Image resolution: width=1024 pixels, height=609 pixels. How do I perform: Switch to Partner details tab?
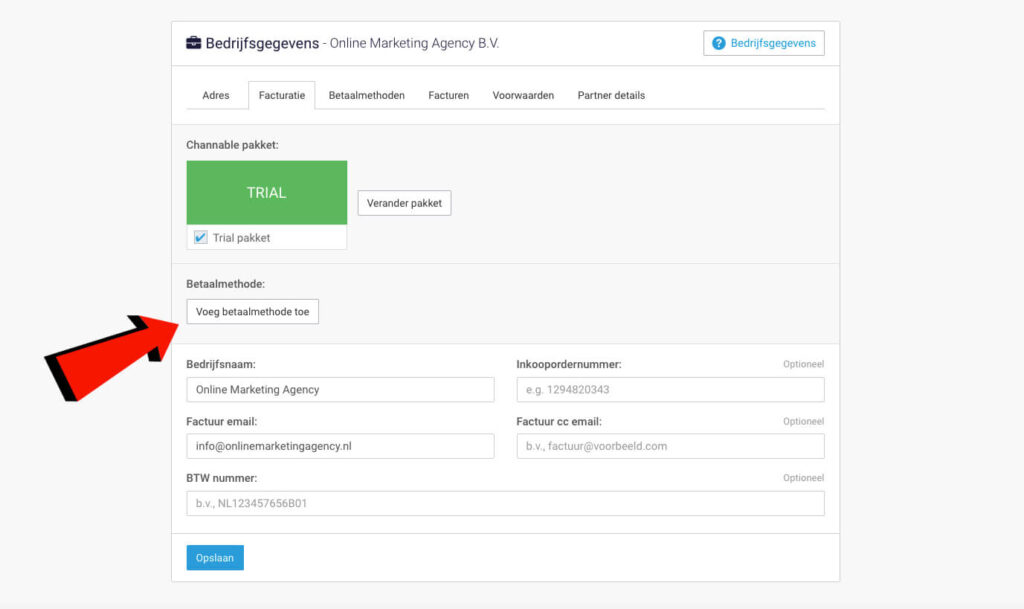pos(611,96)
